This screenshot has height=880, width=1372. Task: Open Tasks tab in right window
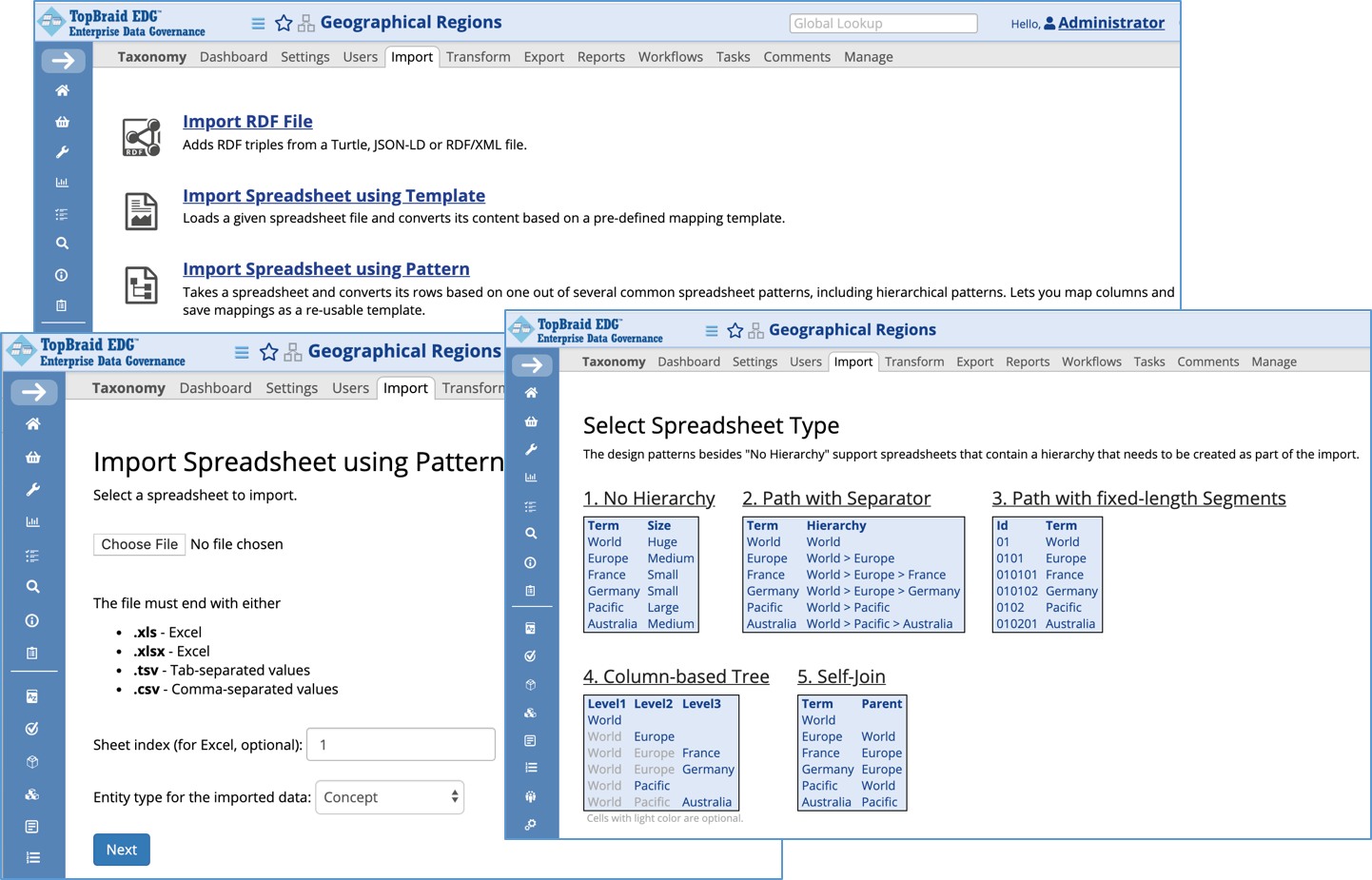click(1149, 362)
